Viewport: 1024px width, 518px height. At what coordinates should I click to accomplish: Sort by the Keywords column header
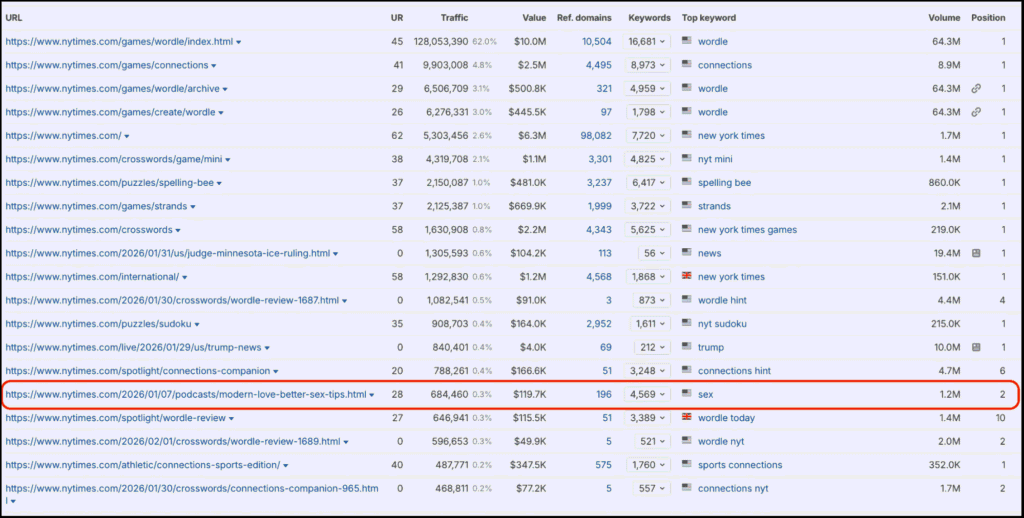(x=649, y=18)
